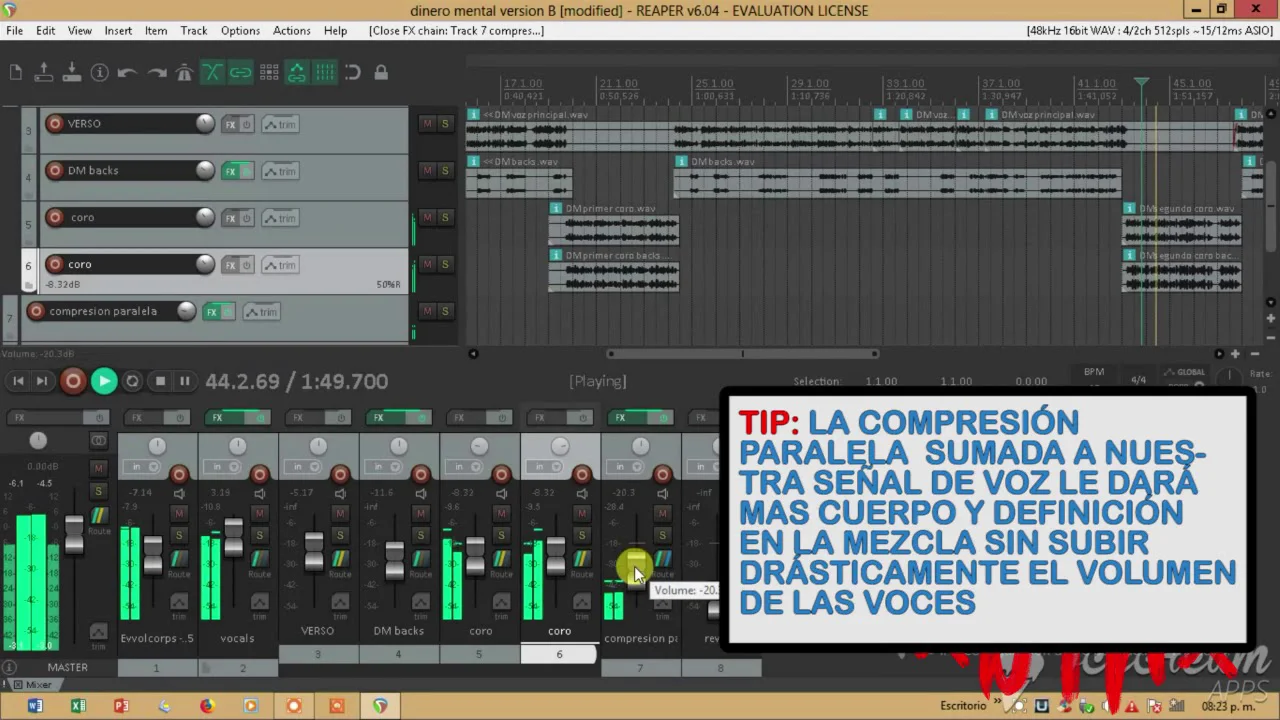Mute compresion paralela in track panel

(427, 311)
